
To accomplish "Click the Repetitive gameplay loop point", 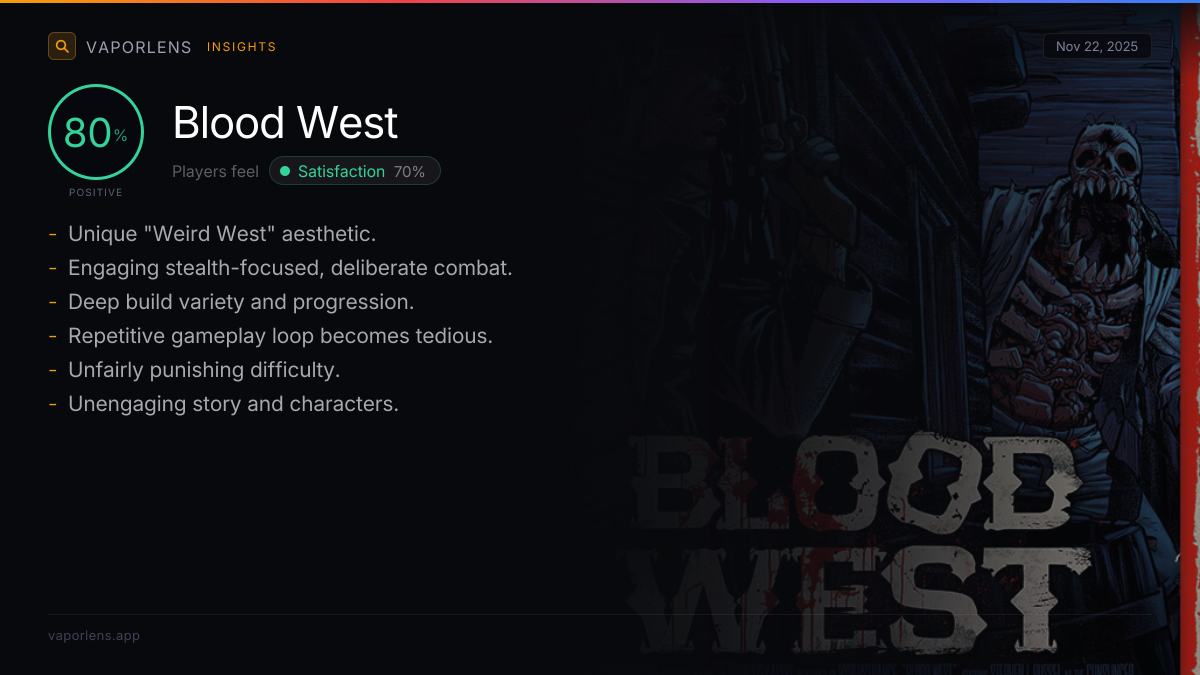I will pos(280,336).
